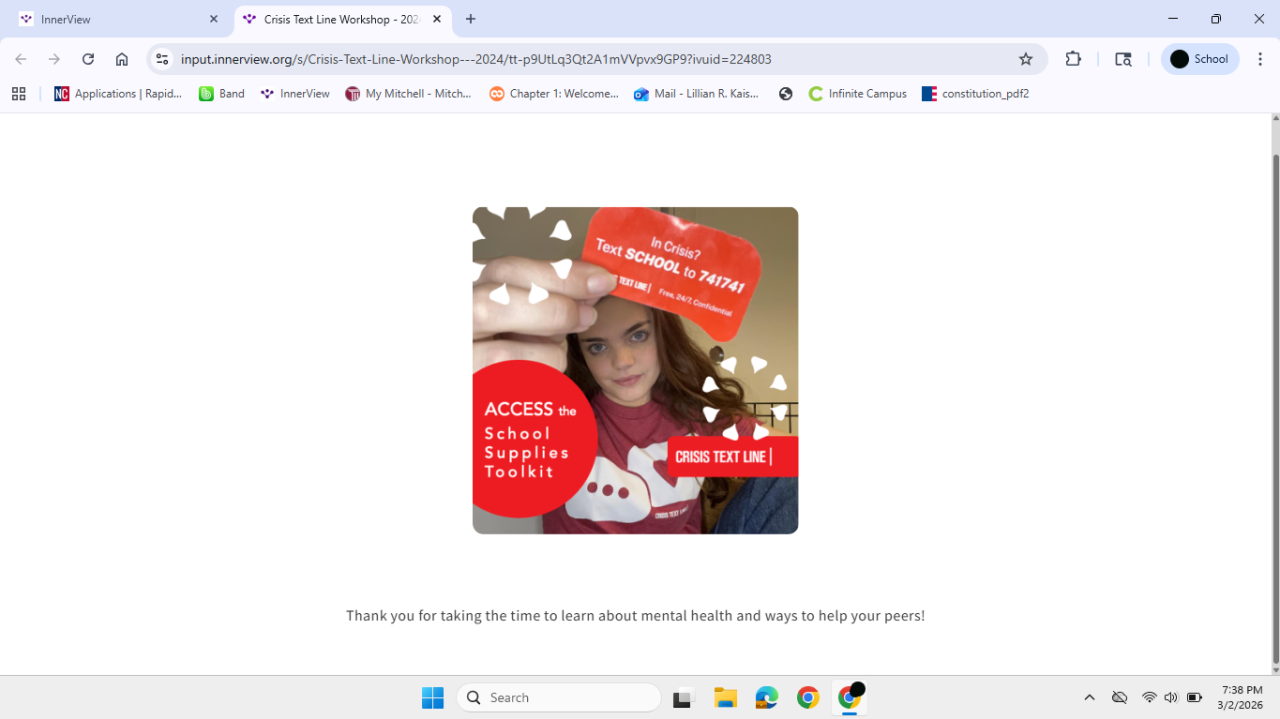Go forward in browser history
This screenshot has width=1280, height=719.
point(54,59)
